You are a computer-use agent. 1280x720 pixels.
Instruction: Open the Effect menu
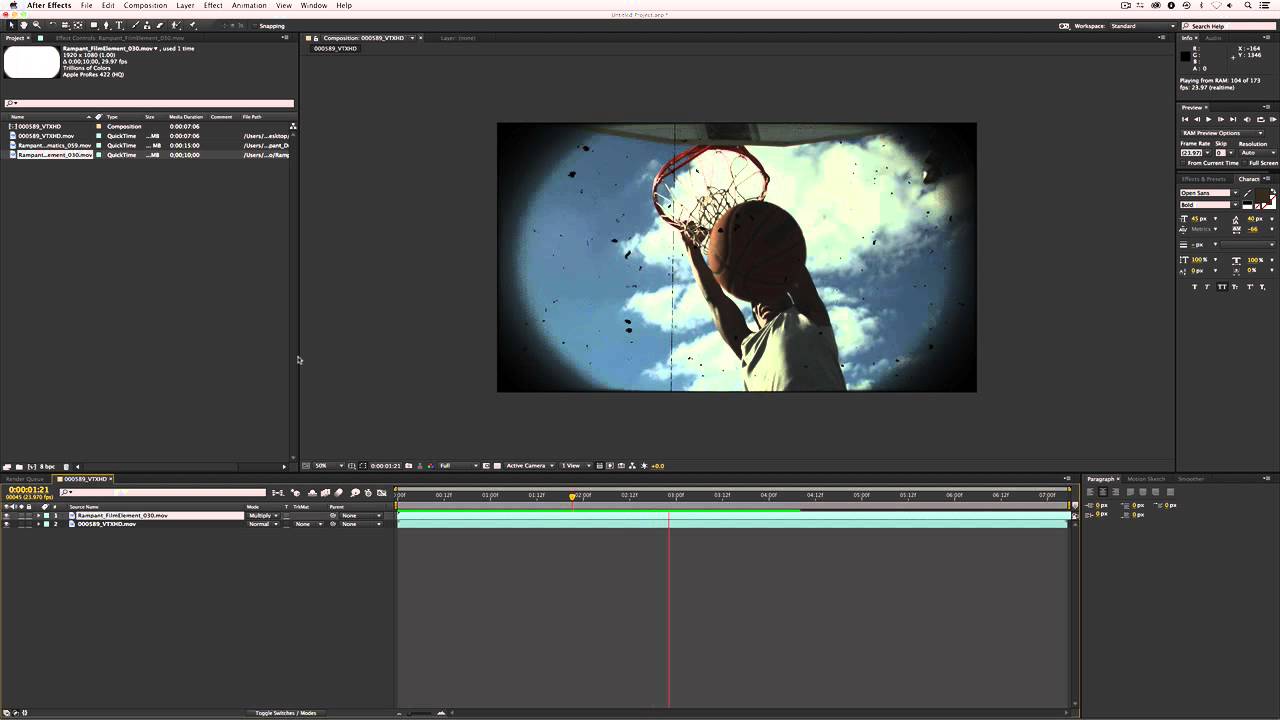coord(213,6)
